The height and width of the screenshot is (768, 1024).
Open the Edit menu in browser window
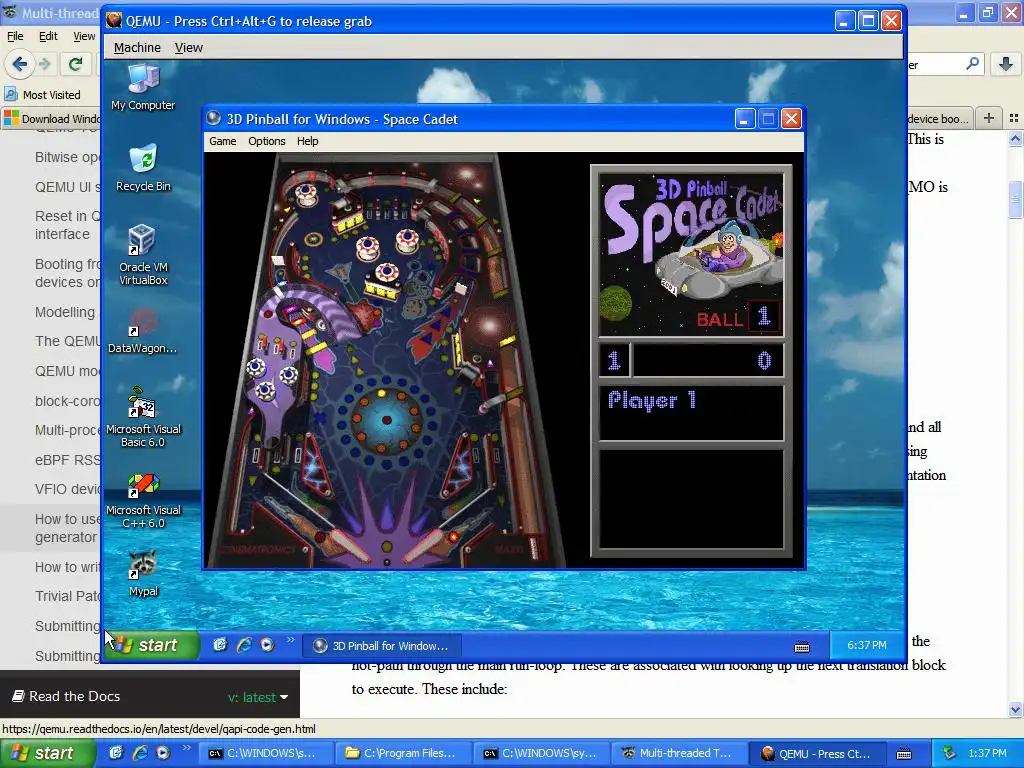[x=48, y=37]
